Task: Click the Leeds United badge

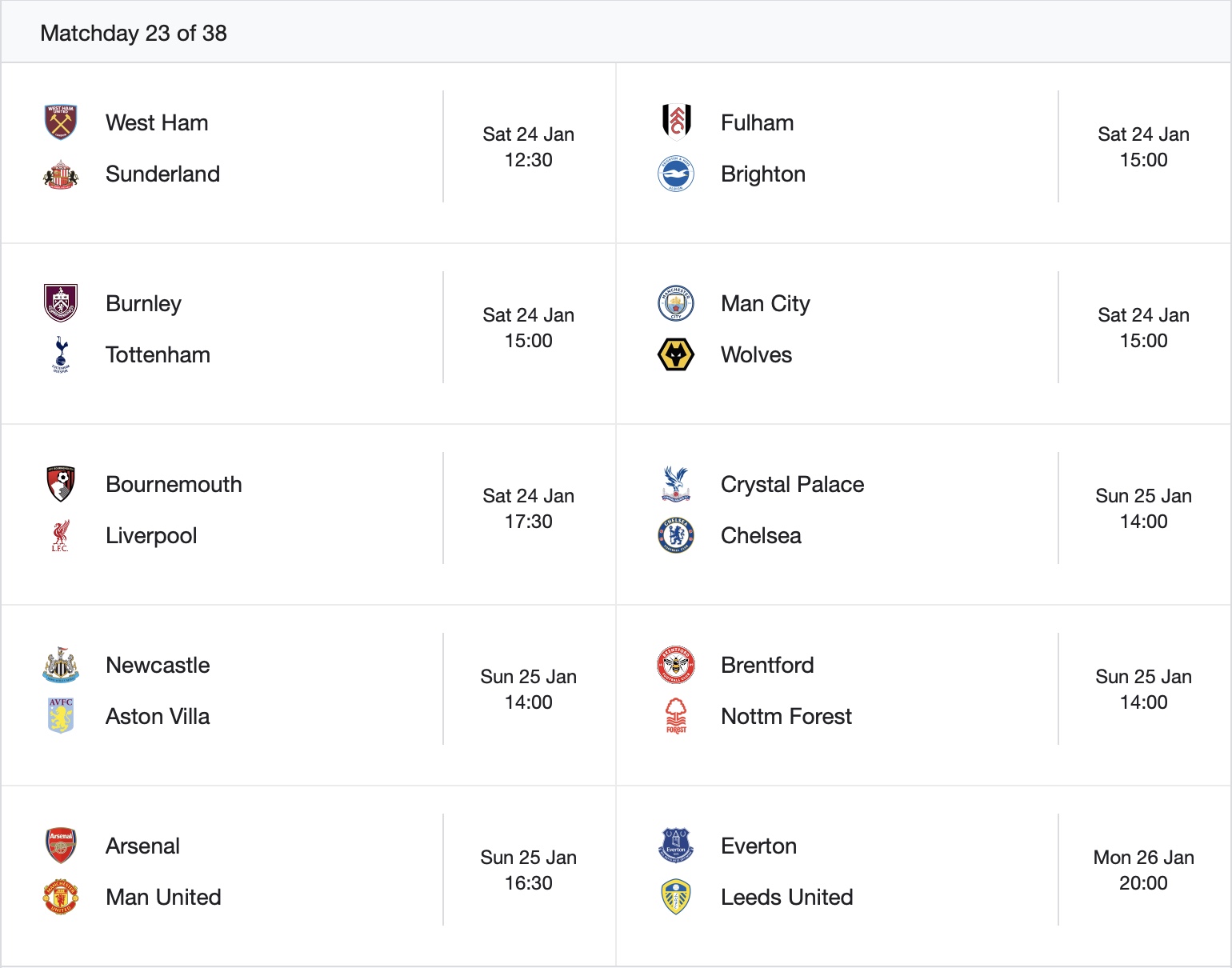Action: [676, 897]
